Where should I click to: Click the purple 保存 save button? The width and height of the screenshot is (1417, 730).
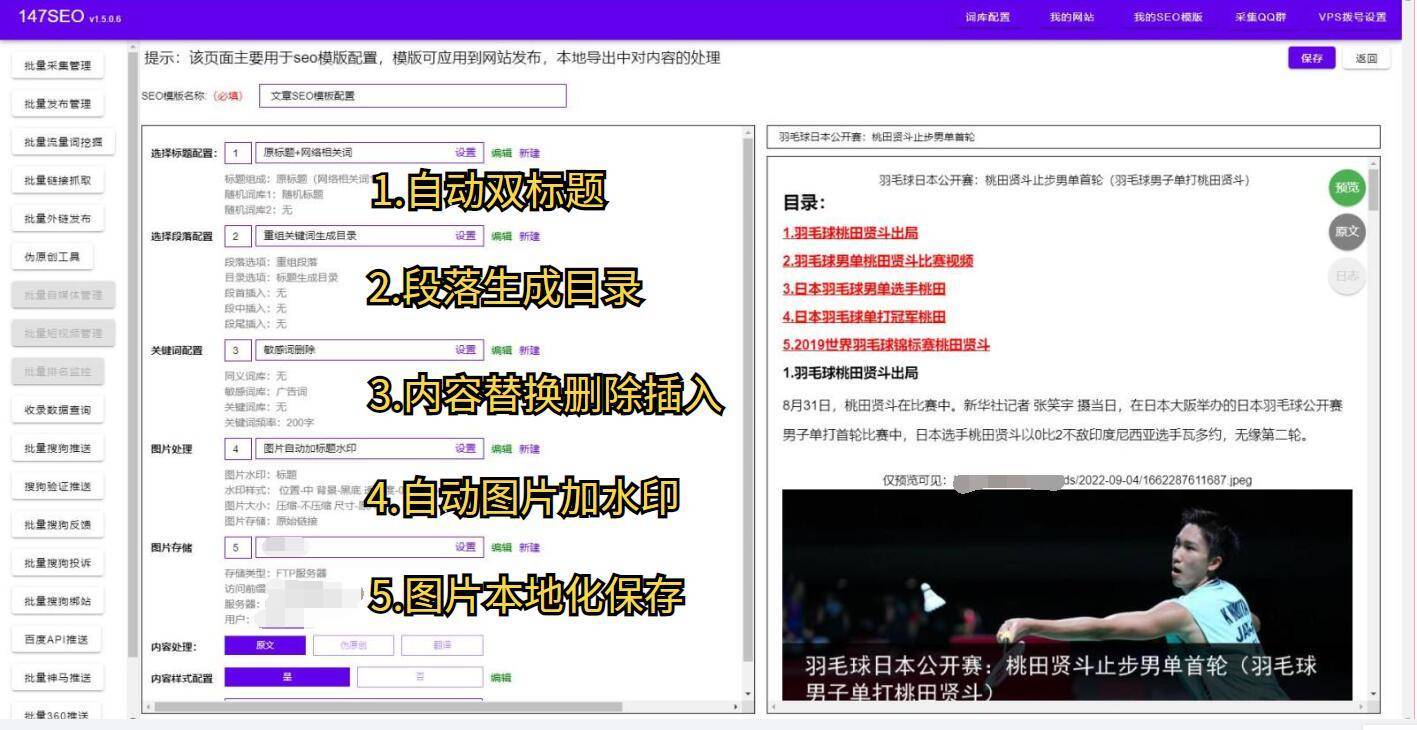1312,58
